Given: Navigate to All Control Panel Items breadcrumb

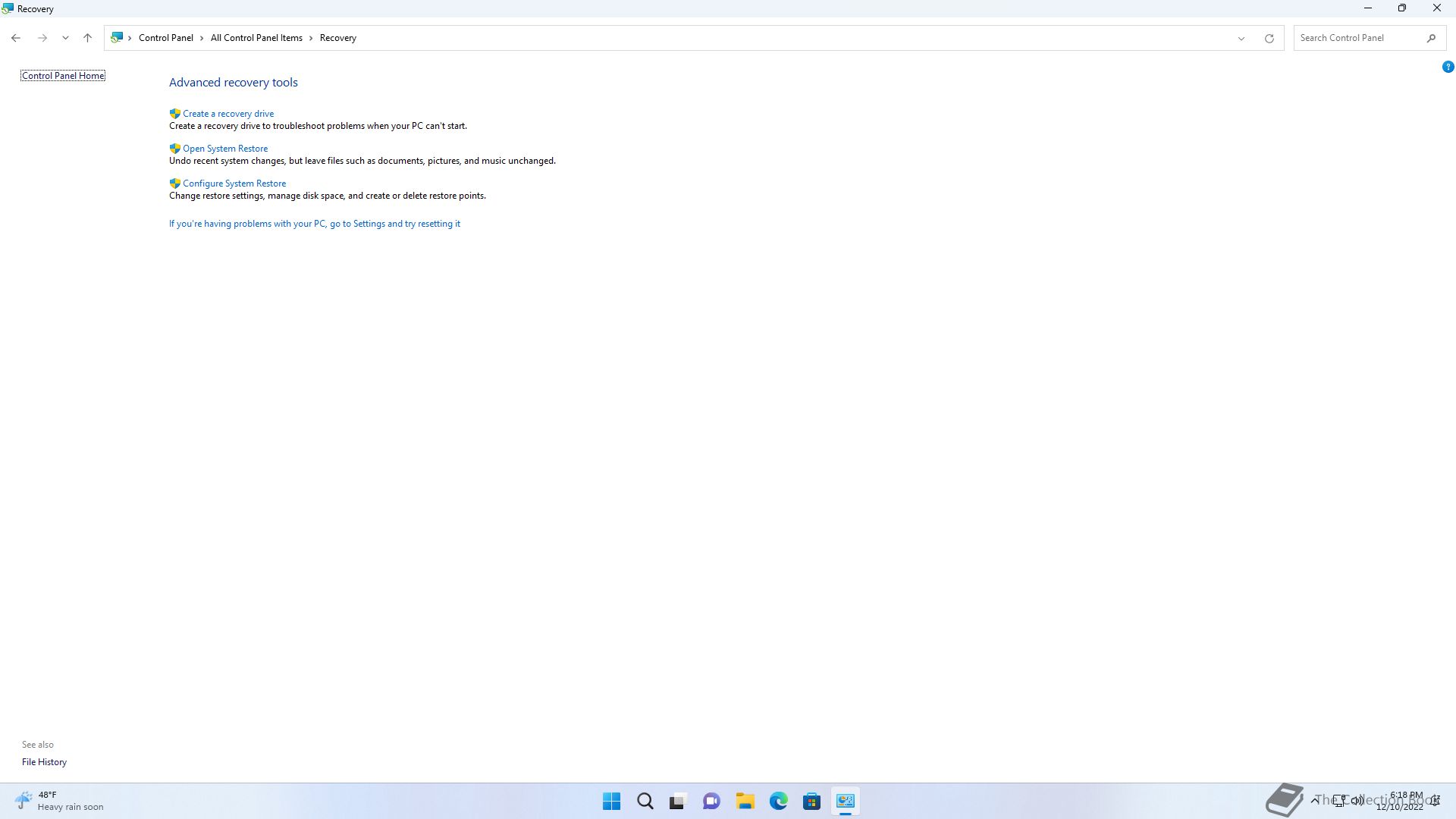Looking at the screenshot, I should (x=256, y=38).
